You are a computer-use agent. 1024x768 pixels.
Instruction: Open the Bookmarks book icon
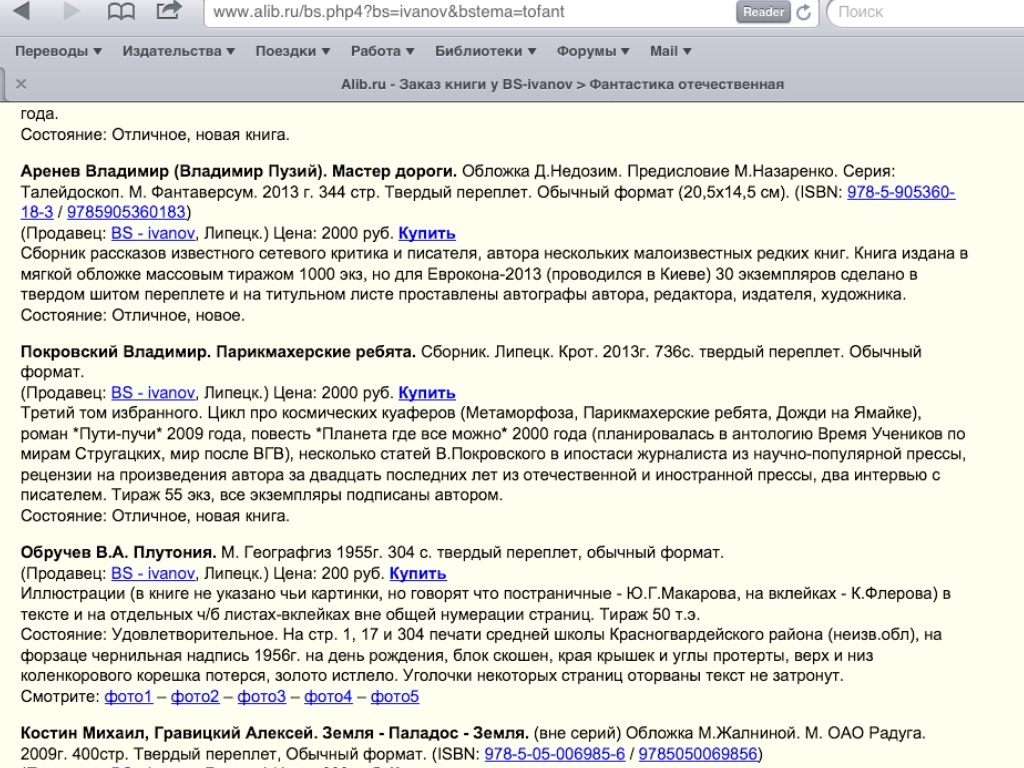pos(121,12)
